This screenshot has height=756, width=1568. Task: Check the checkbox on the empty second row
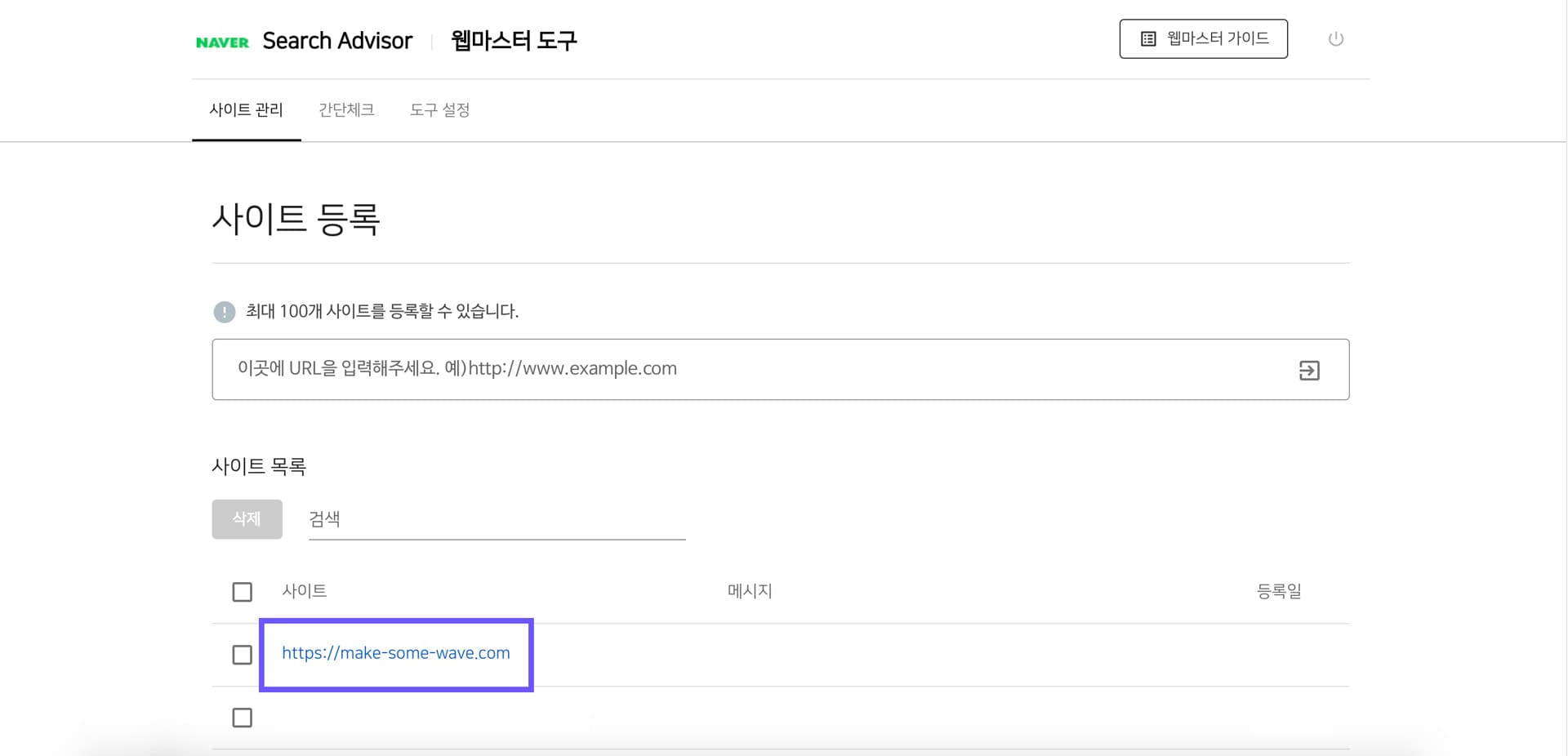[x=242, y=718]
